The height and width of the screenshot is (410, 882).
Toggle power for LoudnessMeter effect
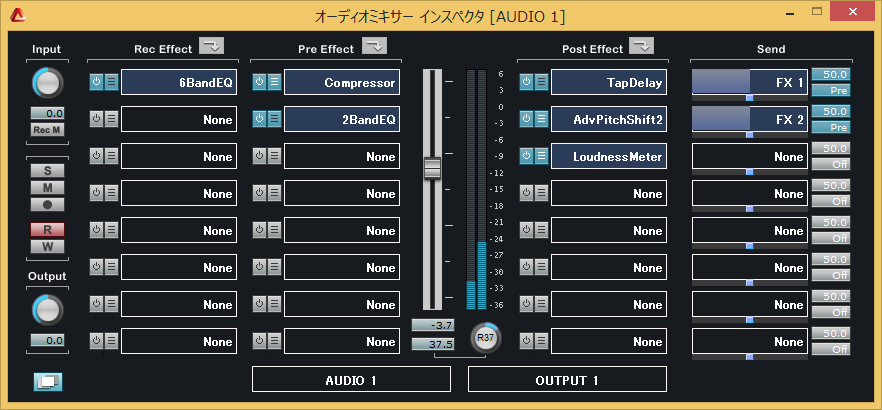[526, 156]
